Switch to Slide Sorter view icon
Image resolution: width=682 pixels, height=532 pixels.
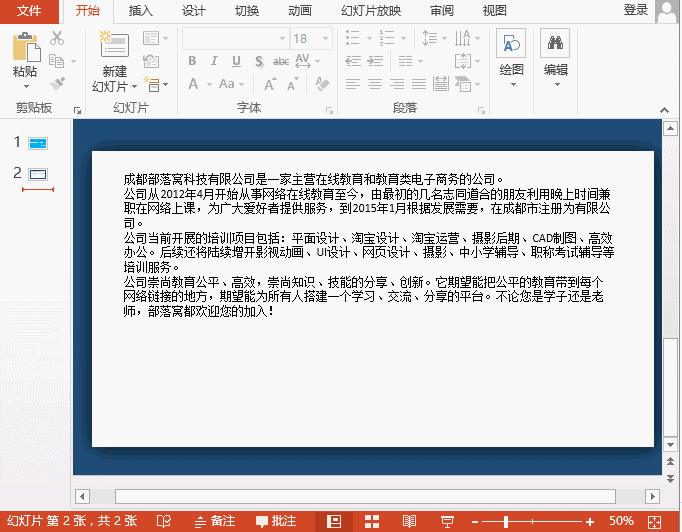tap(372, 521)
